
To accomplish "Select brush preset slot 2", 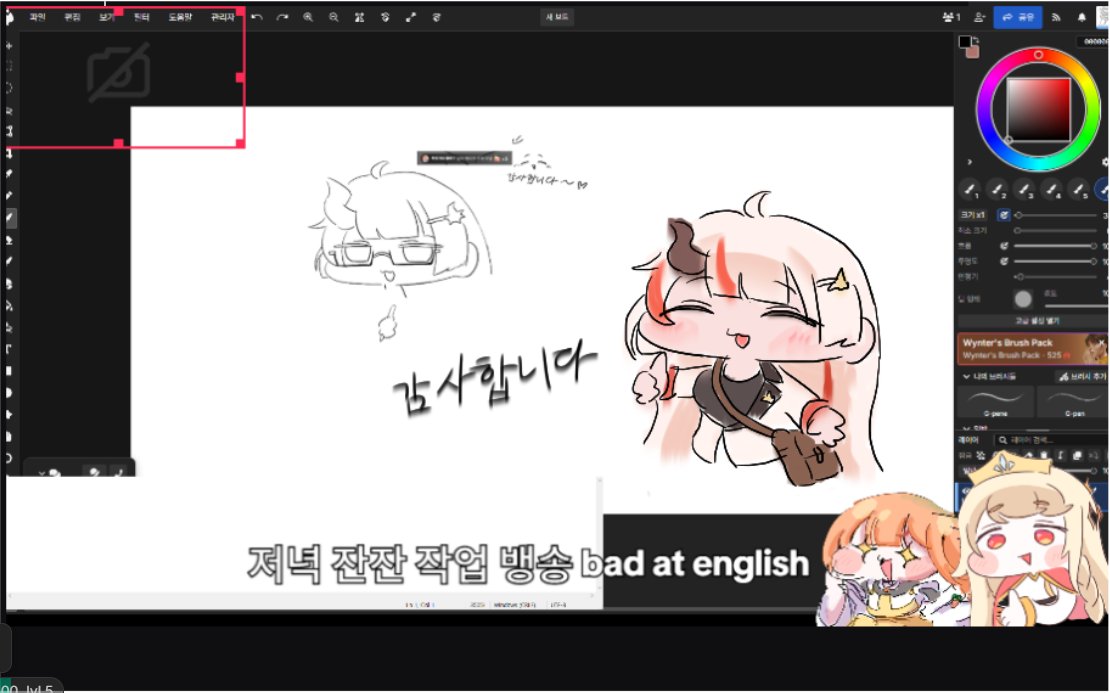I will [997, 190].
